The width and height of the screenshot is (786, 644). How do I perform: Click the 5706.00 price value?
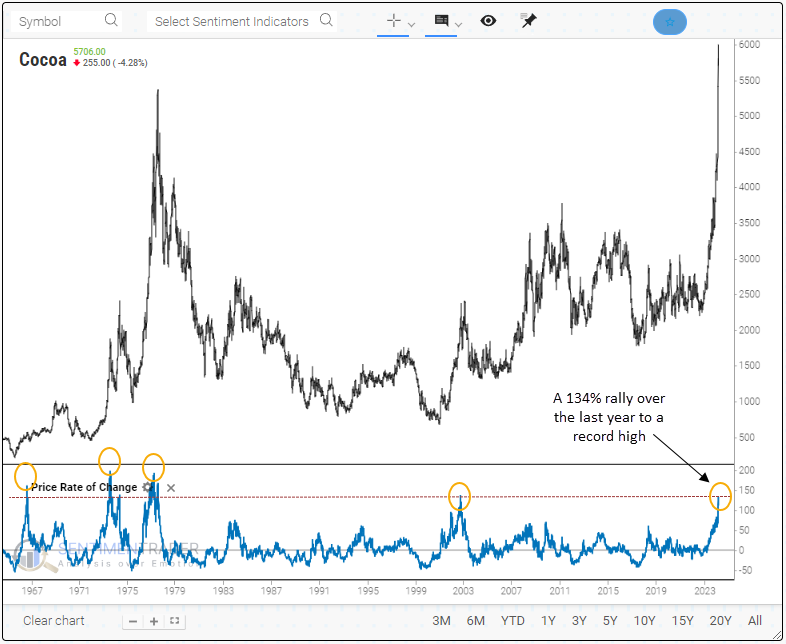(x=89, y=52)
